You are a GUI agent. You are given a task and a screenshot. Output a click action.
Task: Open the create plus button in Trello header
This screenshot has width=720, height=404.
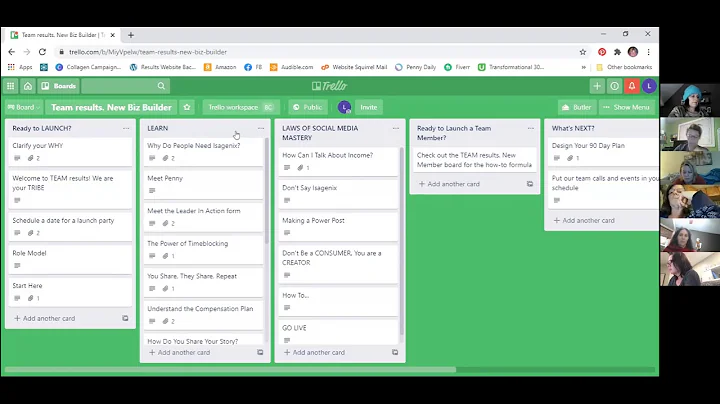coord(597,86)
